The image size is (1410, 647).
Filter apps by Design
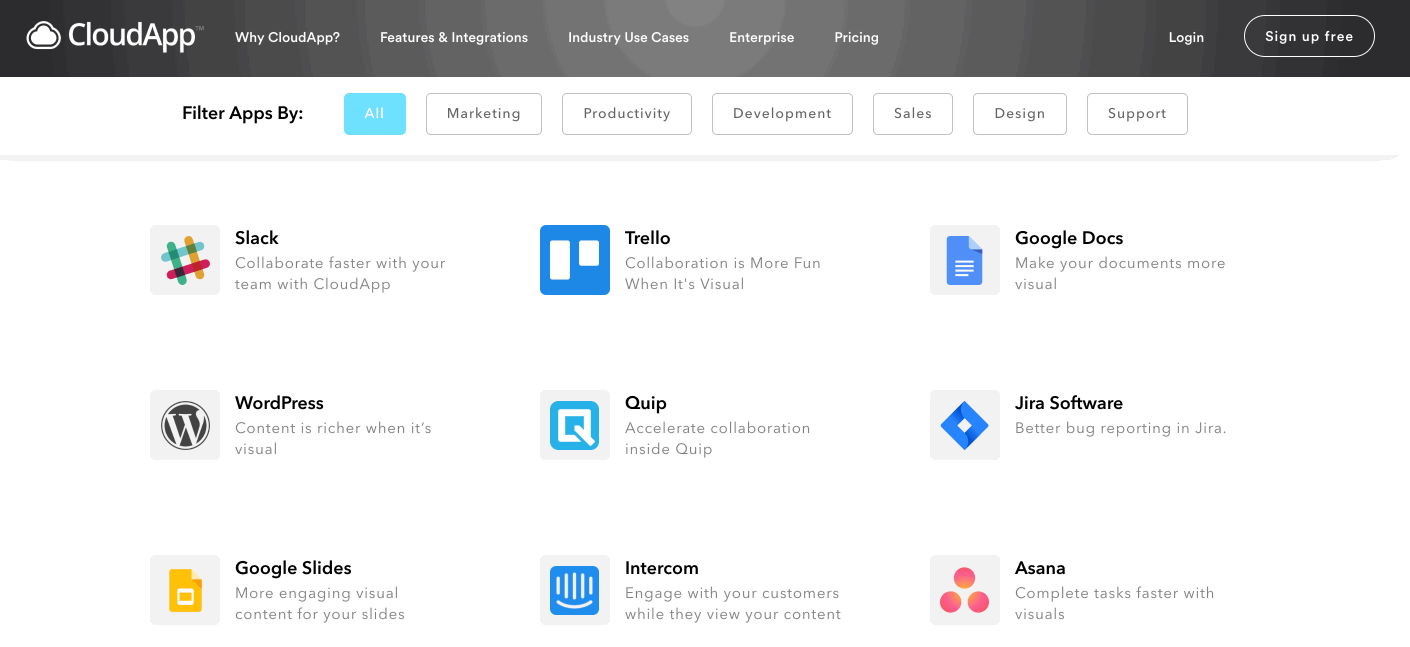click(x=1020, y=114)
